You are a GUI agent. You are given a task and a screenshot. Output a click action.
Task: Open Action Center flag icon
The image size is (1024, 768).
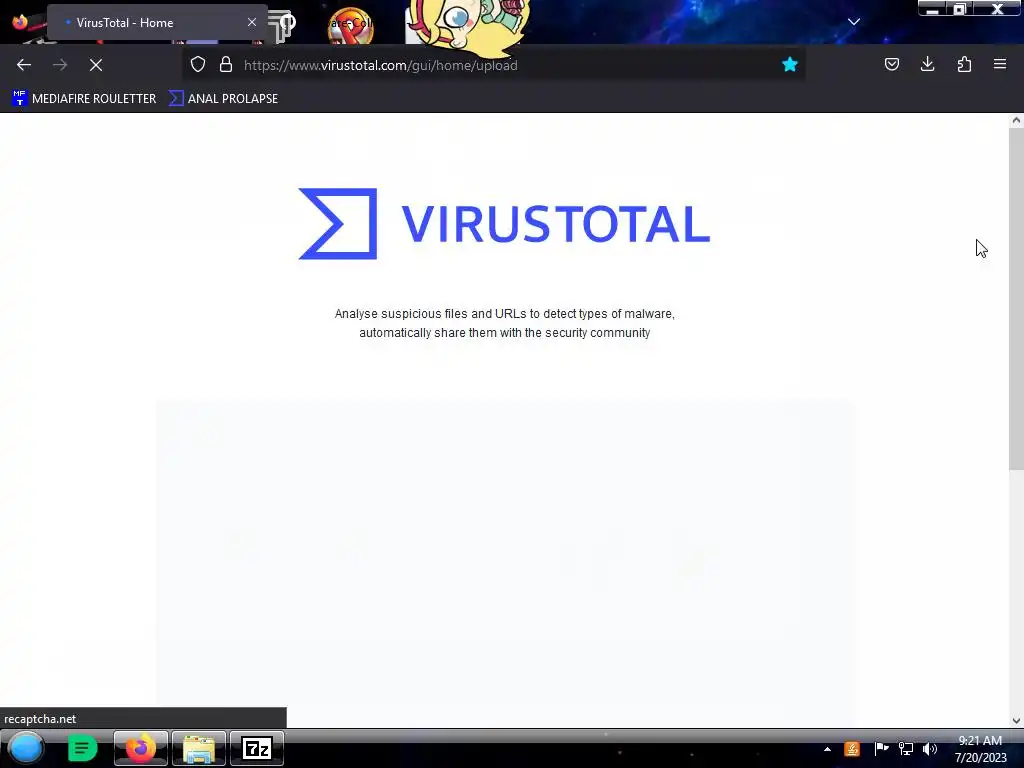coord(881,749)
